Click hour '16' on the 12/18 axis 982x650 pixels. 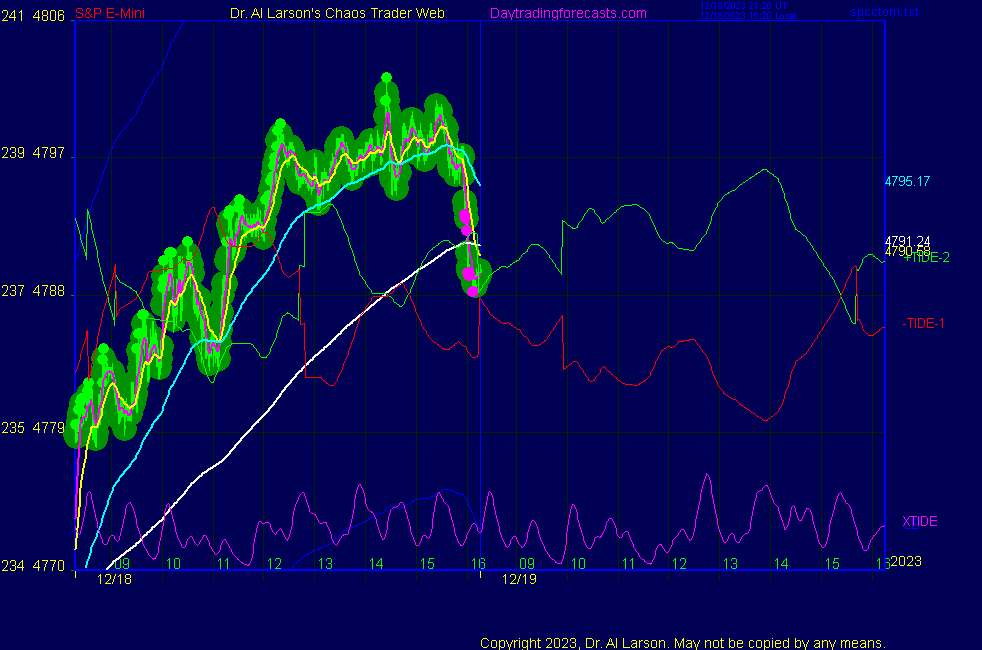pos(478,564)
